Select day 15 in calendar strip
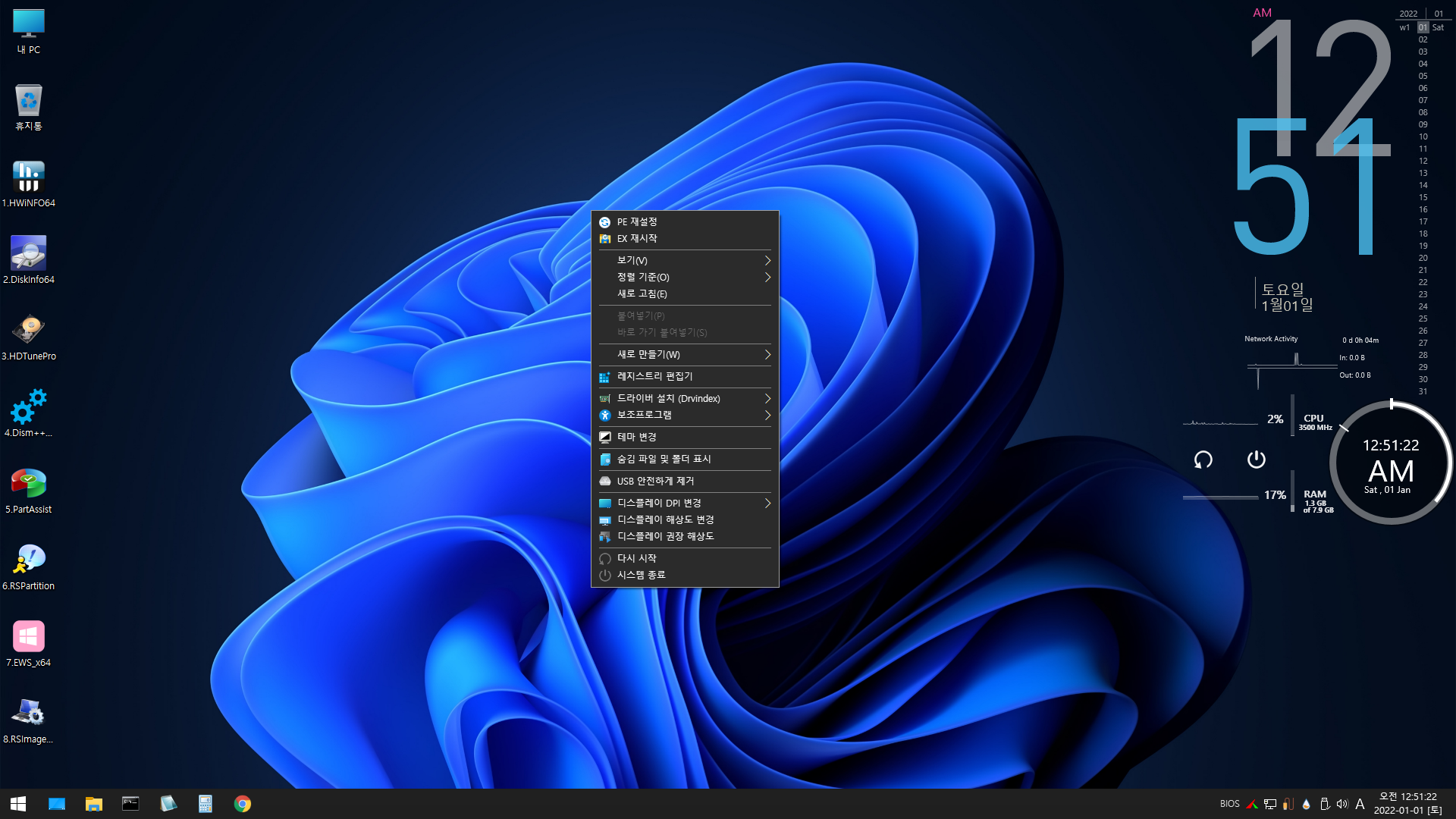The width and height of the screenshot is (1456, 819). point(1423,198)
